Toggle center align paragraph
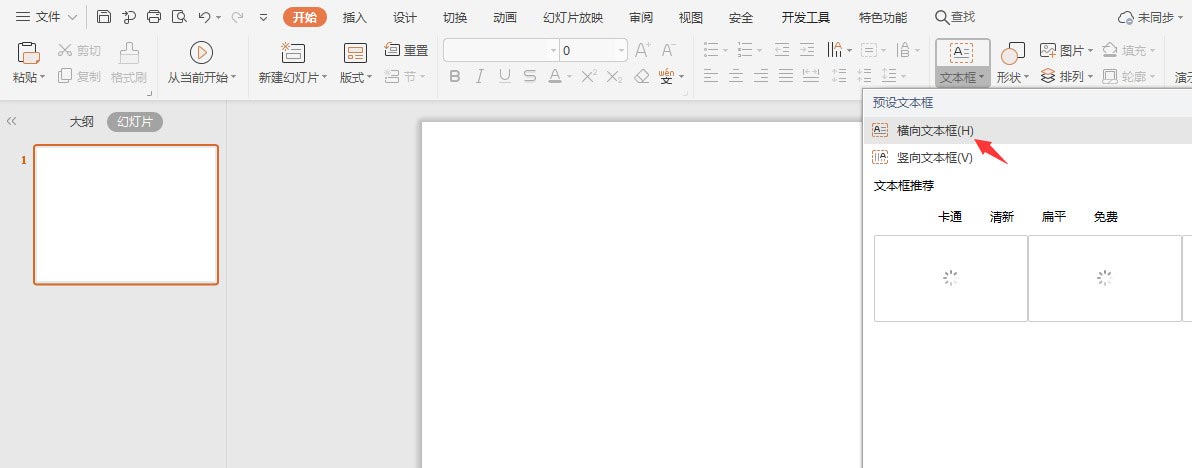Image resolution: width=1192 pixels, height=468 pixels. (736, 76)
